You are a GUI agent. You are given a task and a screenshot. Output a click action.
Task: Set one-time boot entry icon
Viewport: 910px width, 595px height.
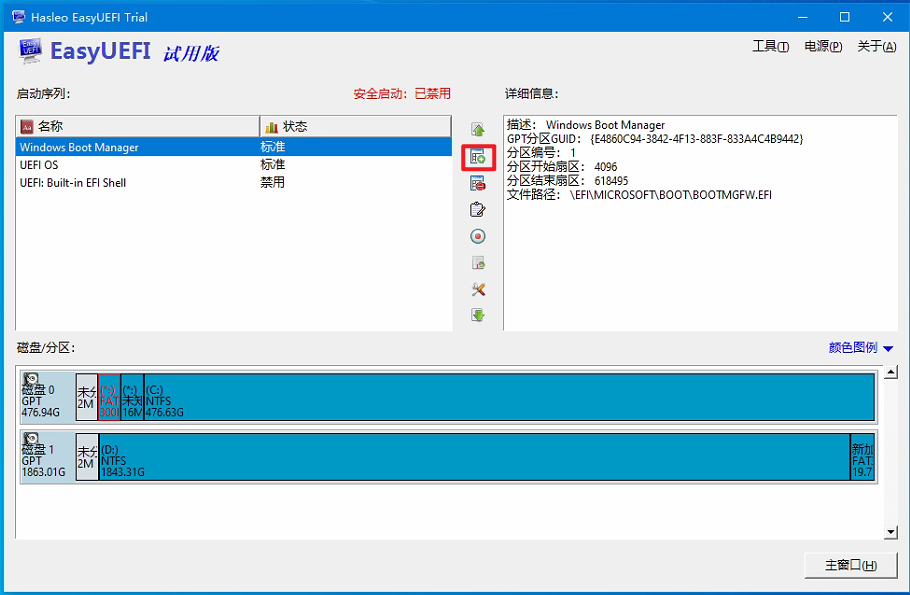tap(478, 236)
